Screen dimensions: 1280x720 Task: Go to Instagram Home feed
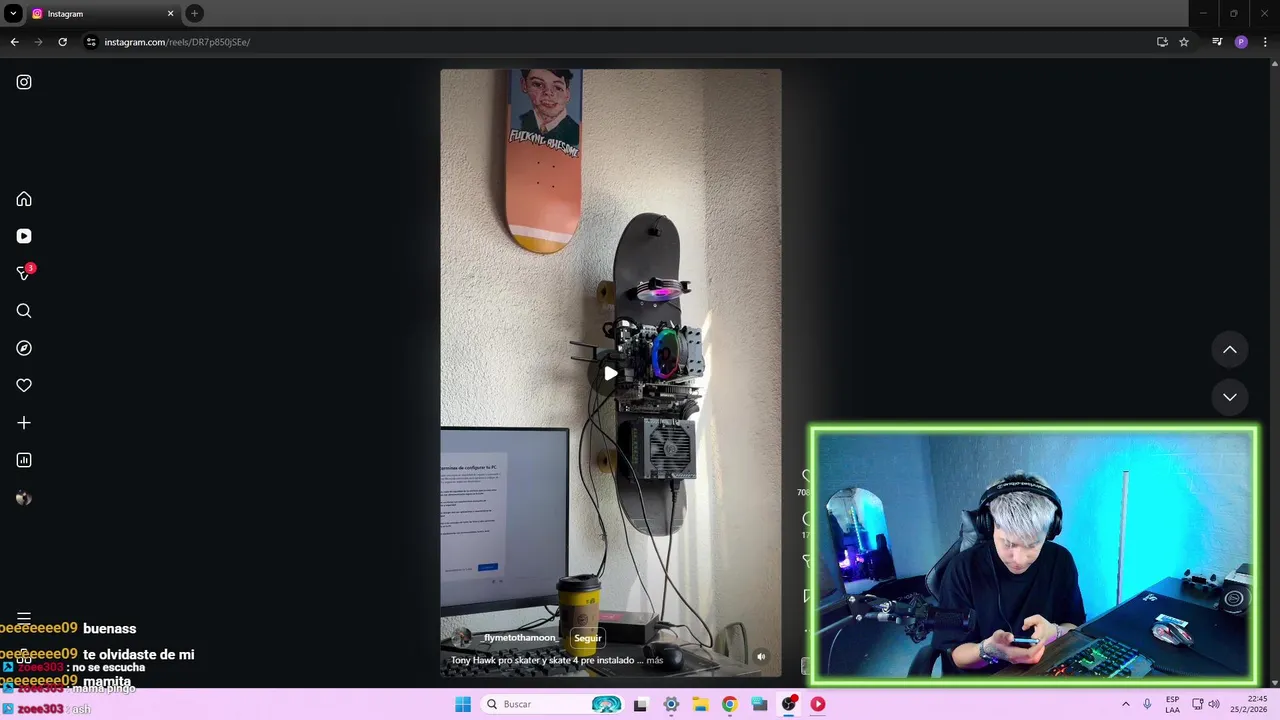(x=24, y=199)
